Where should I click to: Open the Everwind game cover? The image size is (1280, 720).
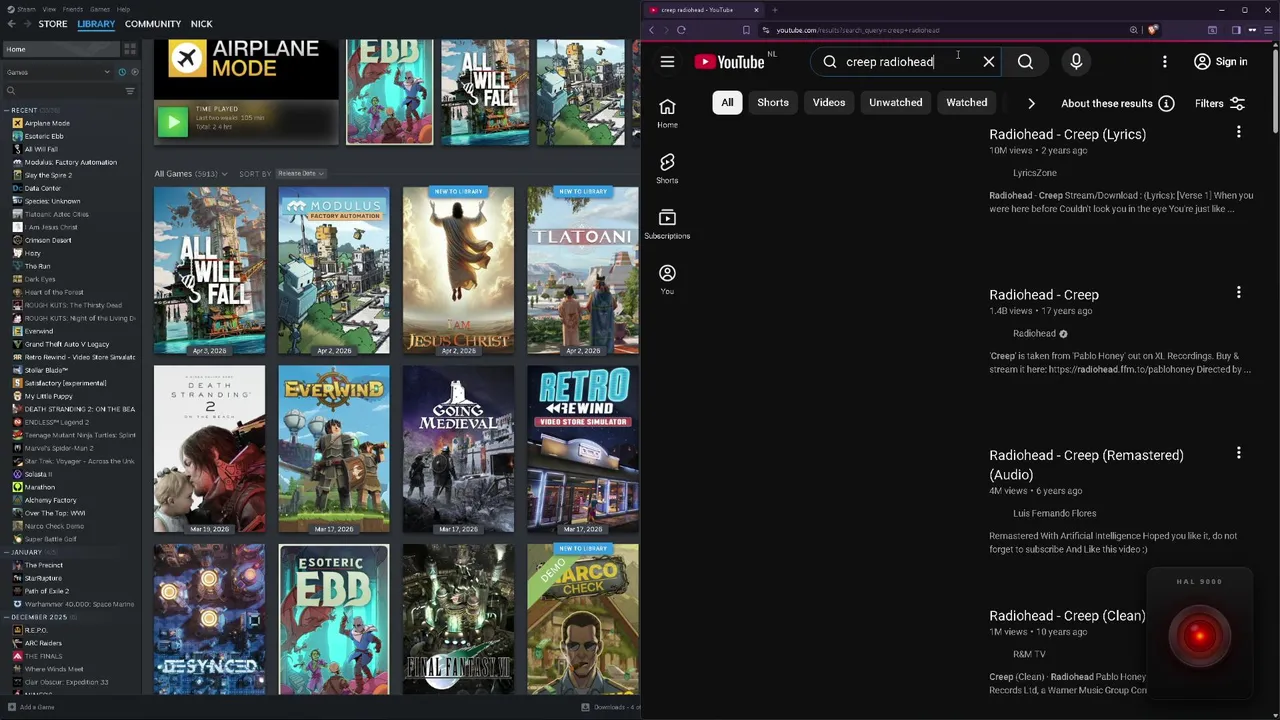pyautogui.click(x=334, y=449)
